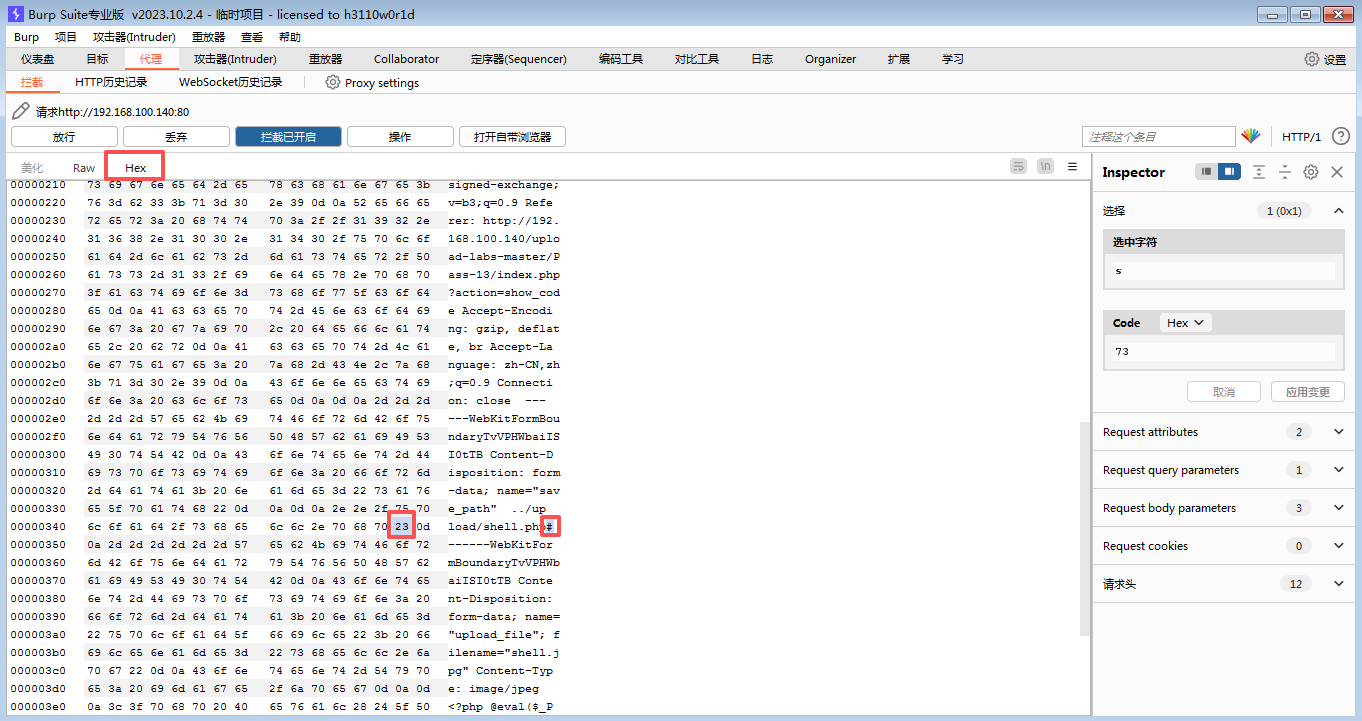
Task: Click the 取消 cancel button in Inspector
Action: 1224,392
